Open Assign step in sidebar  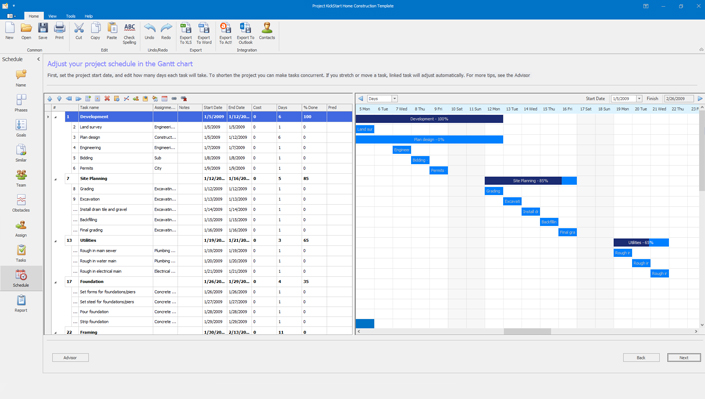coord(21,228)
